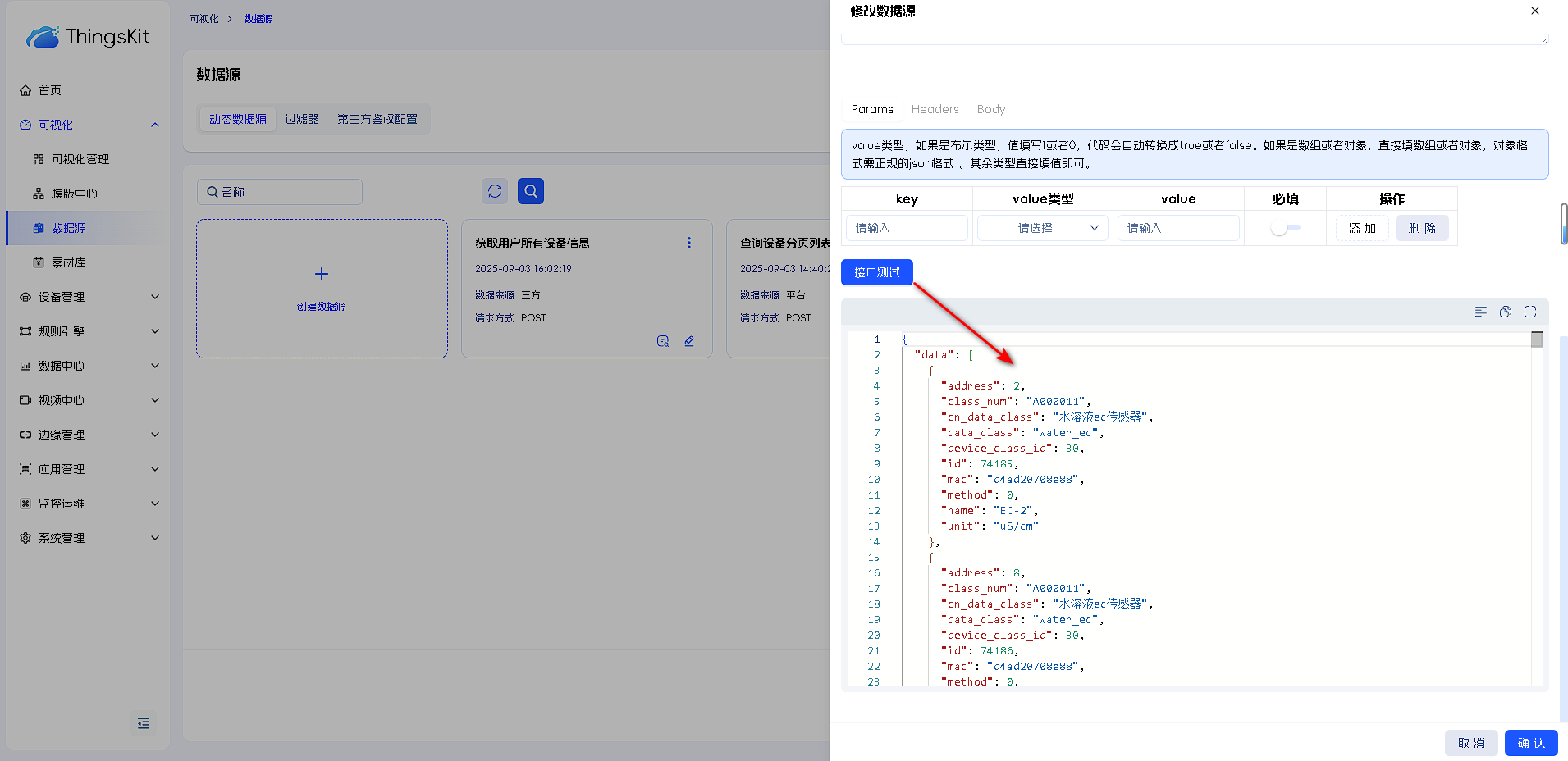
Task: Click the 接口测试 button
Action: click(x=876, y=272)
